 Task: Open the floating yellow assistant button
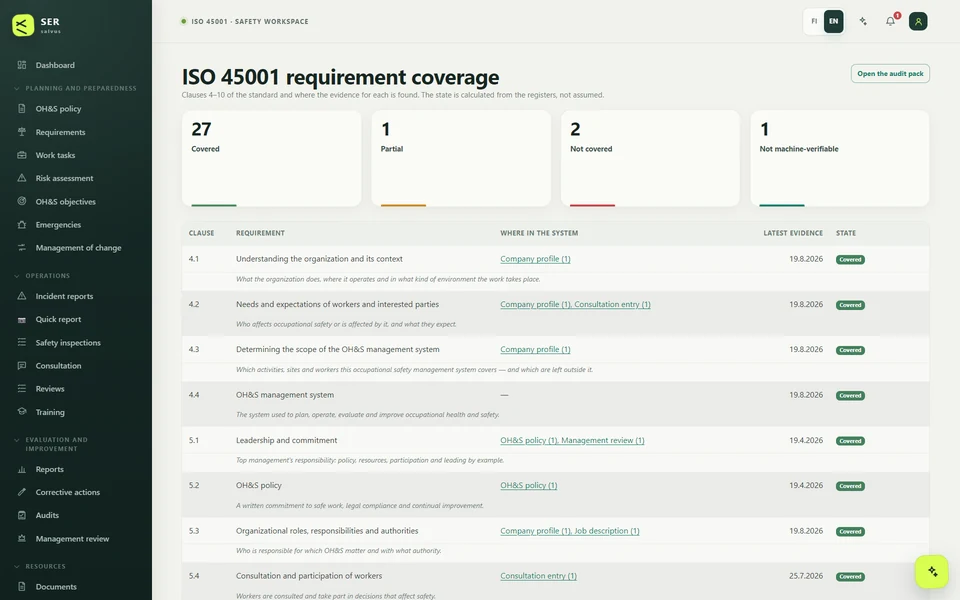tap(932, 571)
